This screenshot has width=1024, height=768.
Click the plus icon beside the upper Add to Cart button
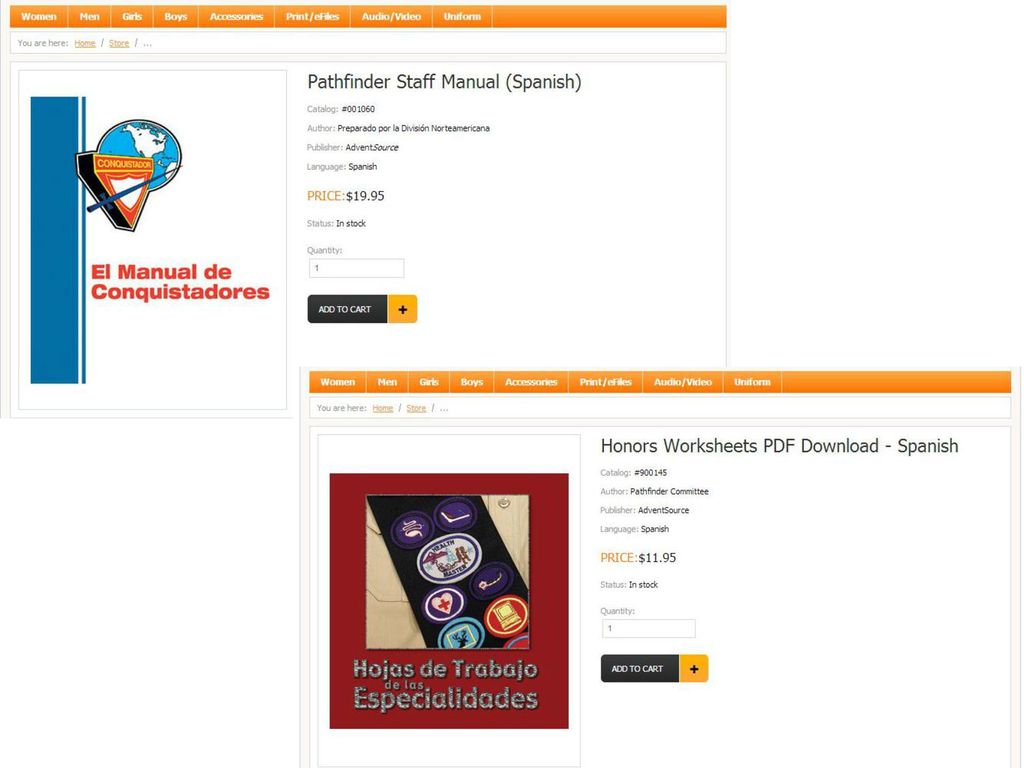point(402,310)
